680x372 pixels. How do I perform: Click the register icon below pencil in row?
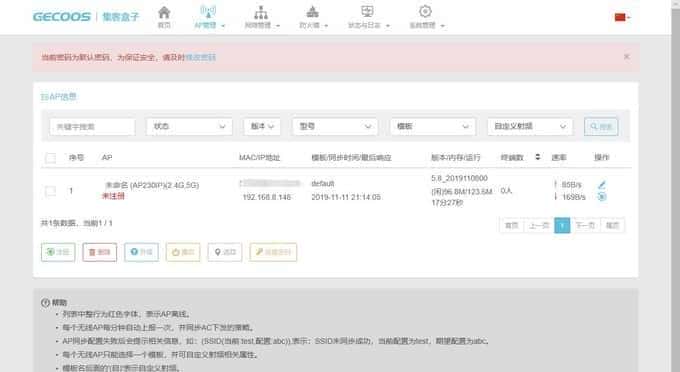[x=602, y=197]
